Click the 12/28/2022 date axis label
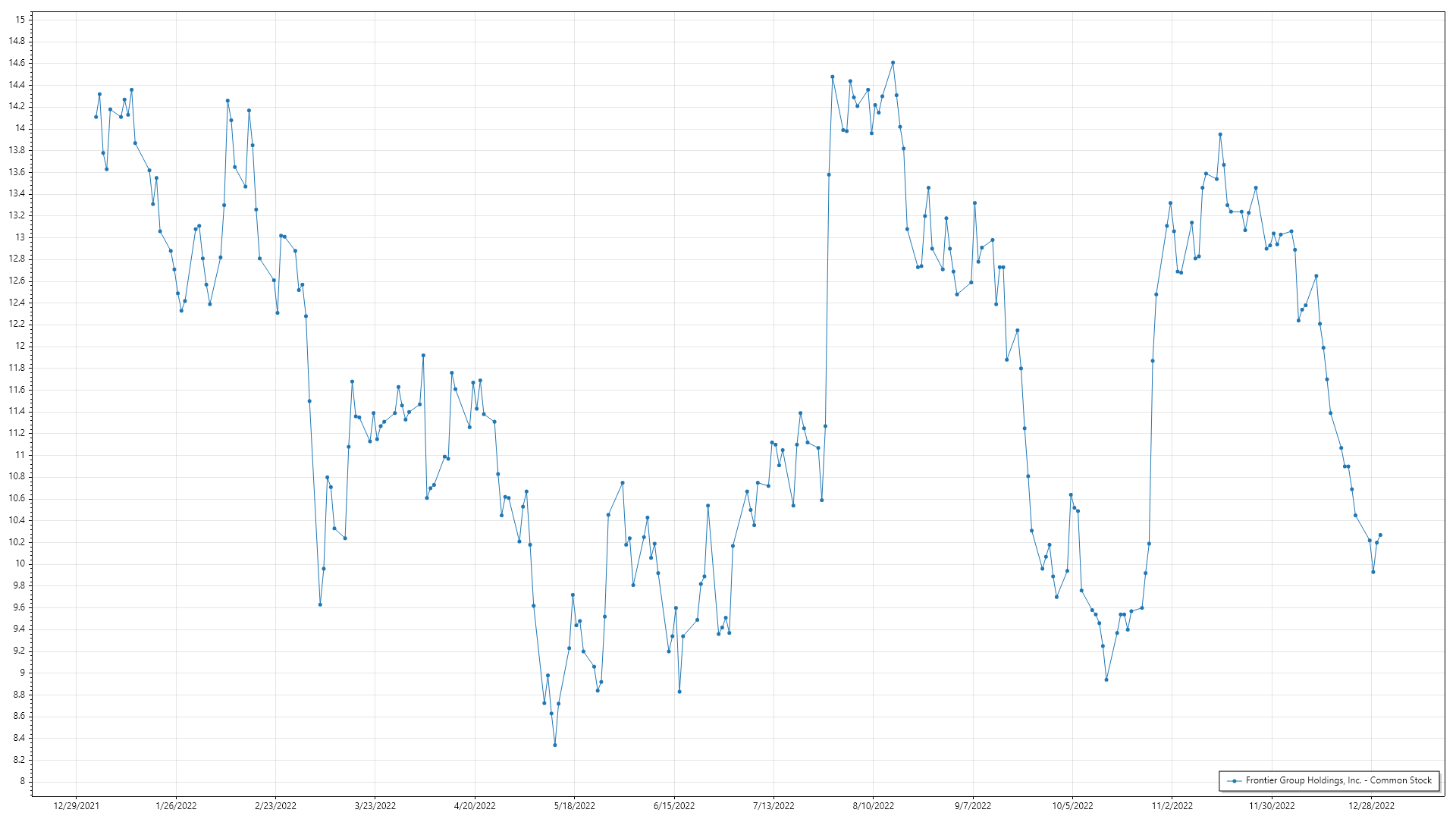Screen dimensions: 1456x819 pos(1371,806)
